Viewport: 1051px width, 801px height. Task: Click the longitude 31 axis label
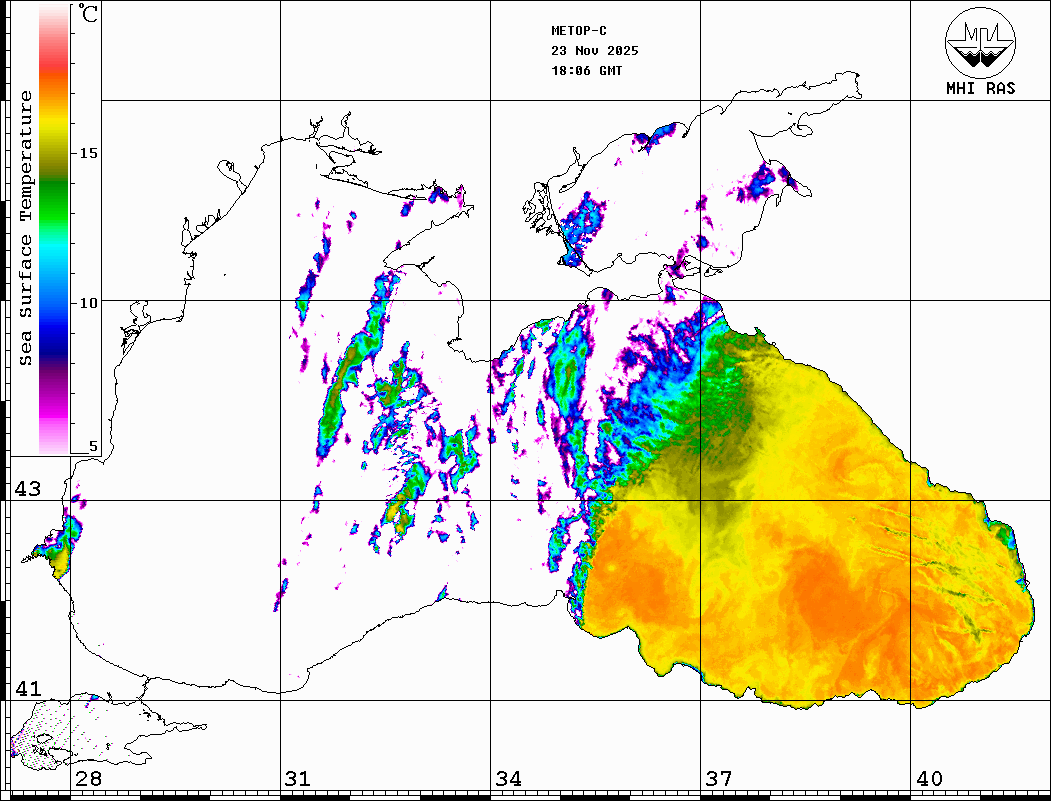297,779
